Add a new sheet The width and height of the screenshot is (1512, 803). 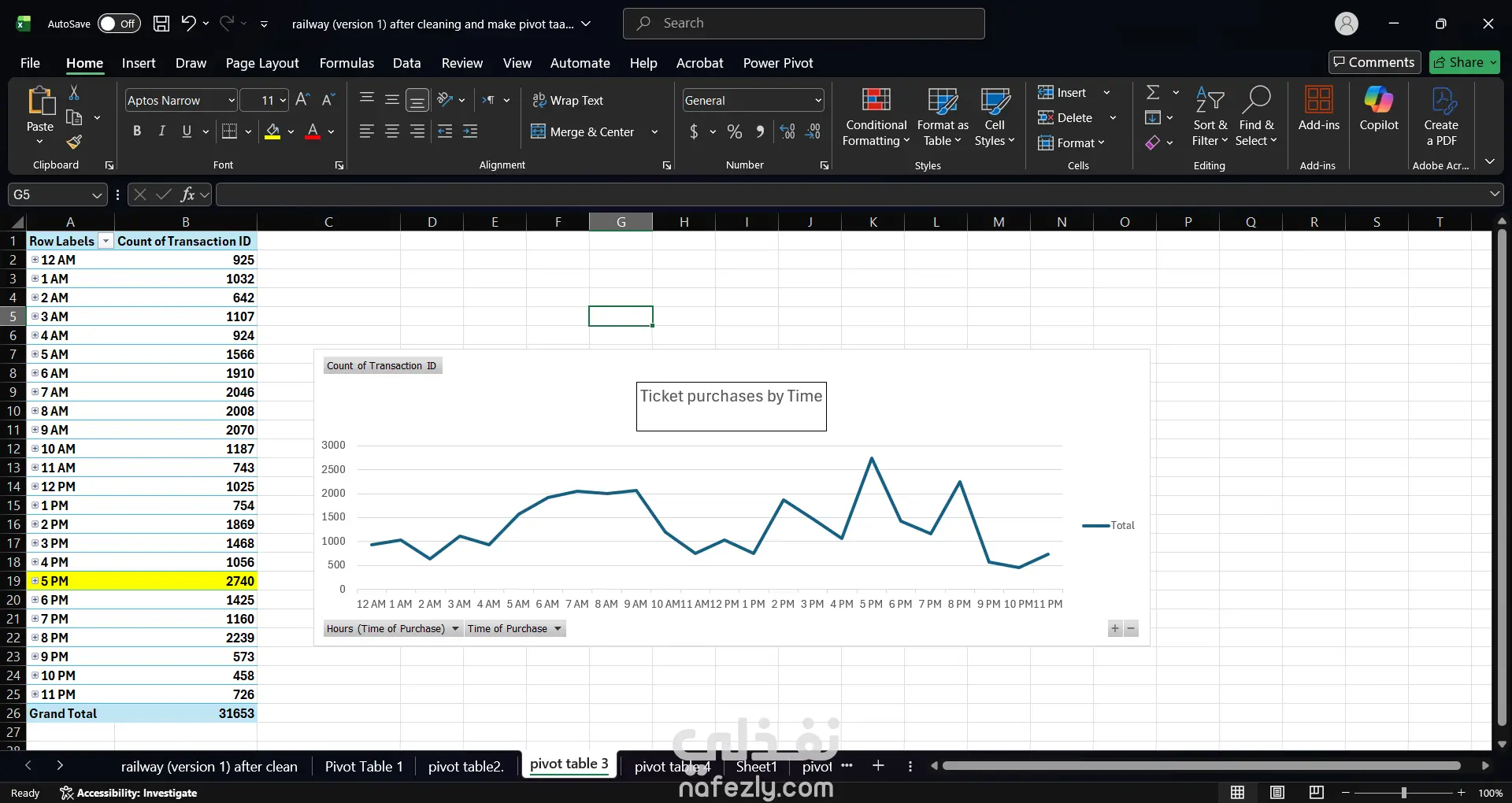point(878,765)
